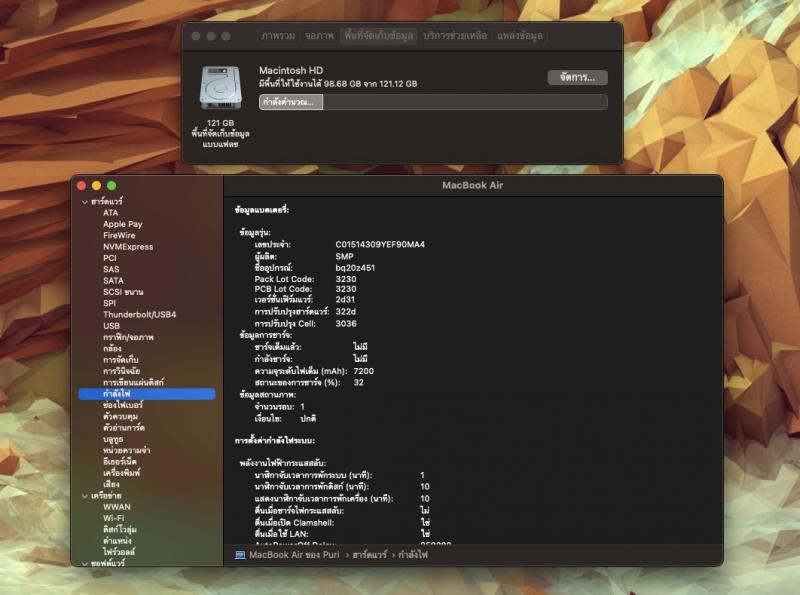Select อีเธอร์เน็ต in the sidebar
The width and height of the screenshot is (800, 595).
pos(120,461)
